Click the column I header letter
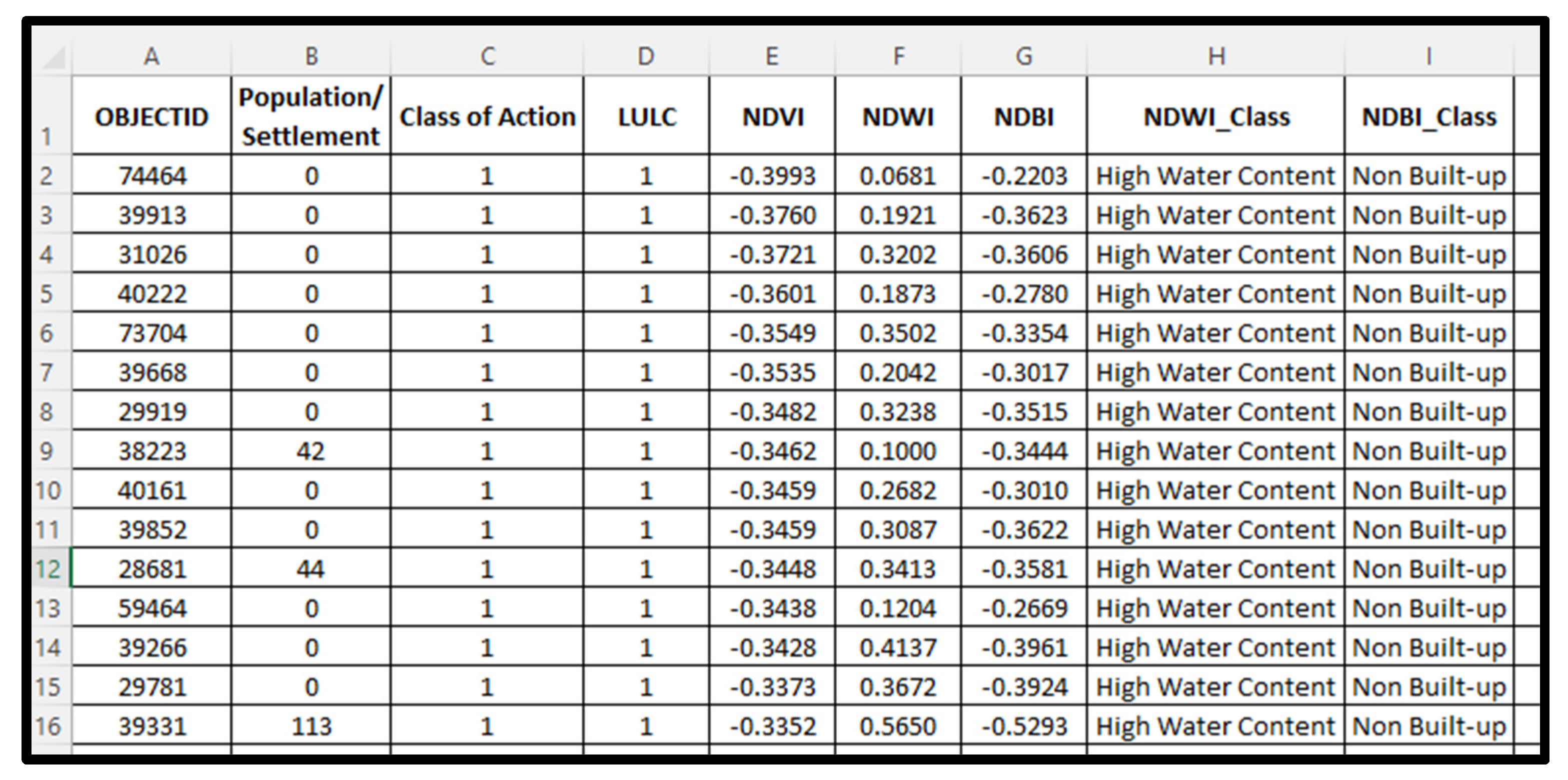Screen dimensions: 1568x780 (1428, 56)
